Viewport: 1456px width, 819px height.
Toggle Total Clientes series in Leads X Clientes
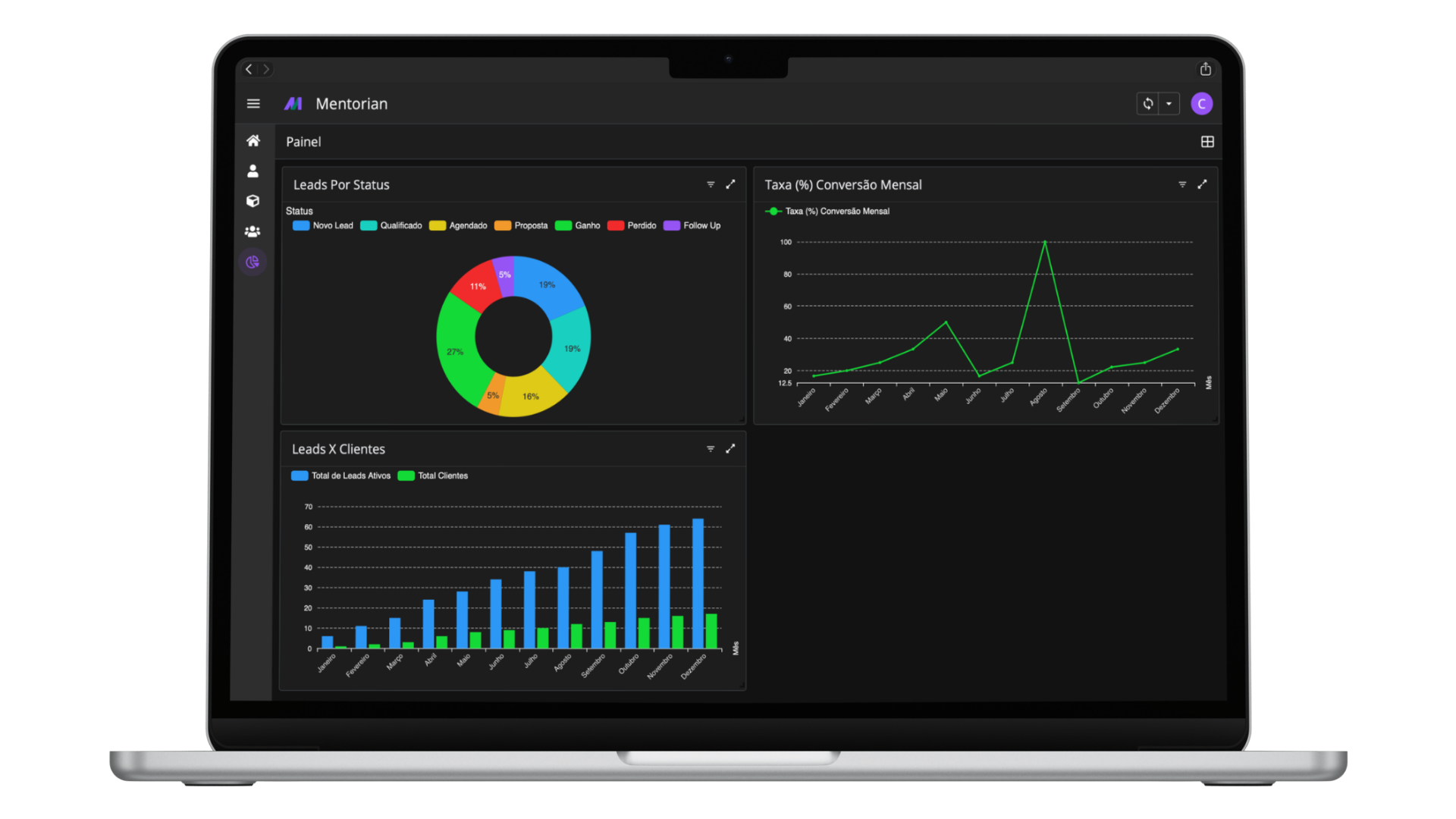point(431,475)
